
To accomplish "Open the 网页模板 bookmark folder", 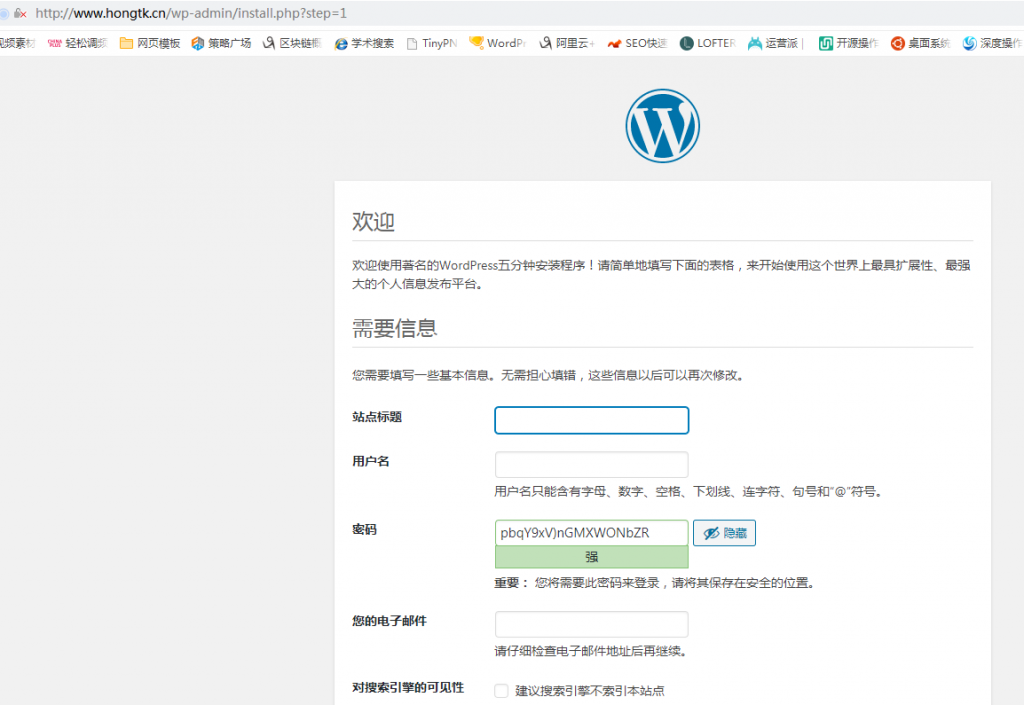I will point(150,43).
